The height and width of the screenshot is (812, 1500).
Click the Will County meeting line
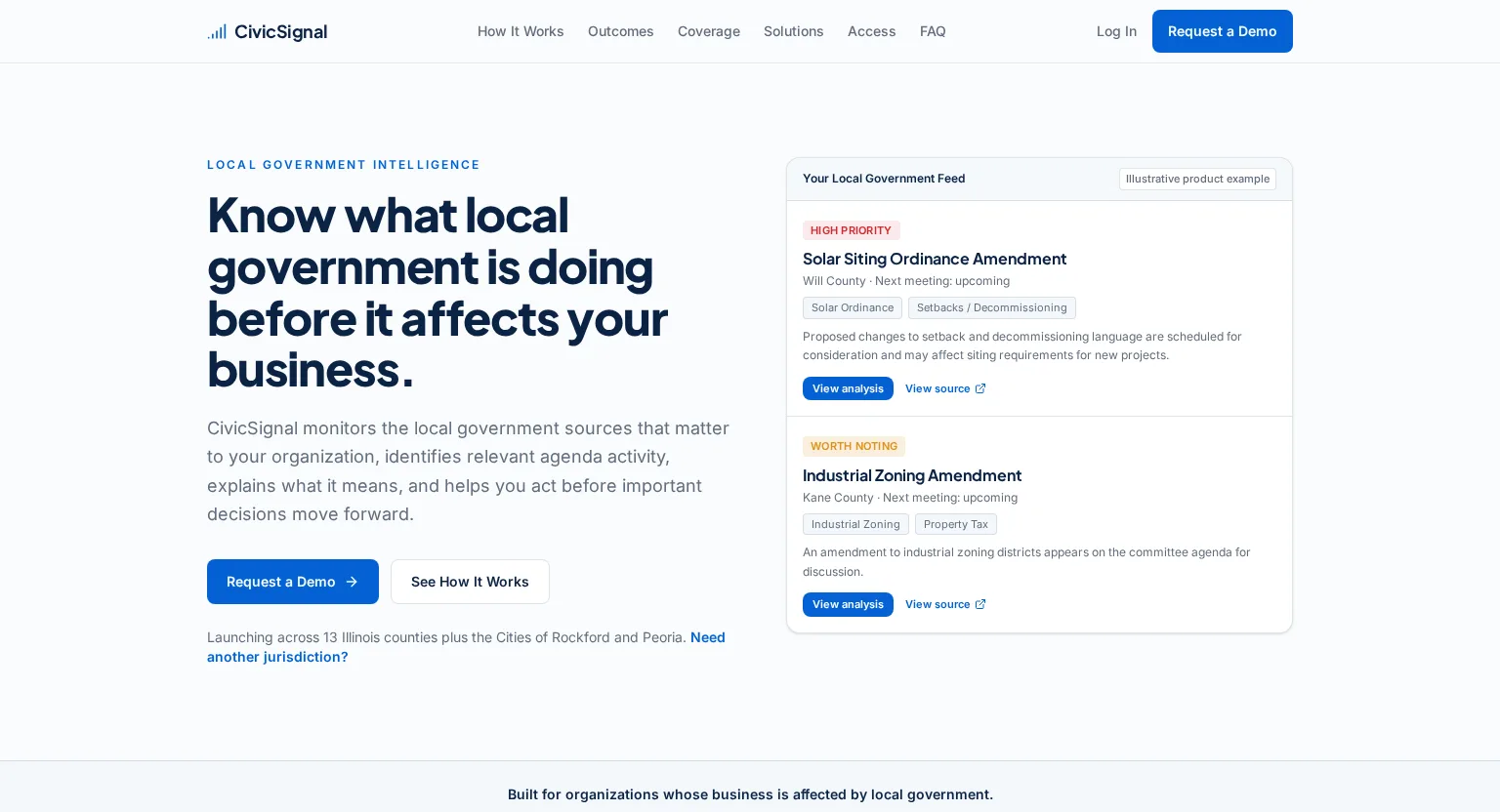click(906, 281)
